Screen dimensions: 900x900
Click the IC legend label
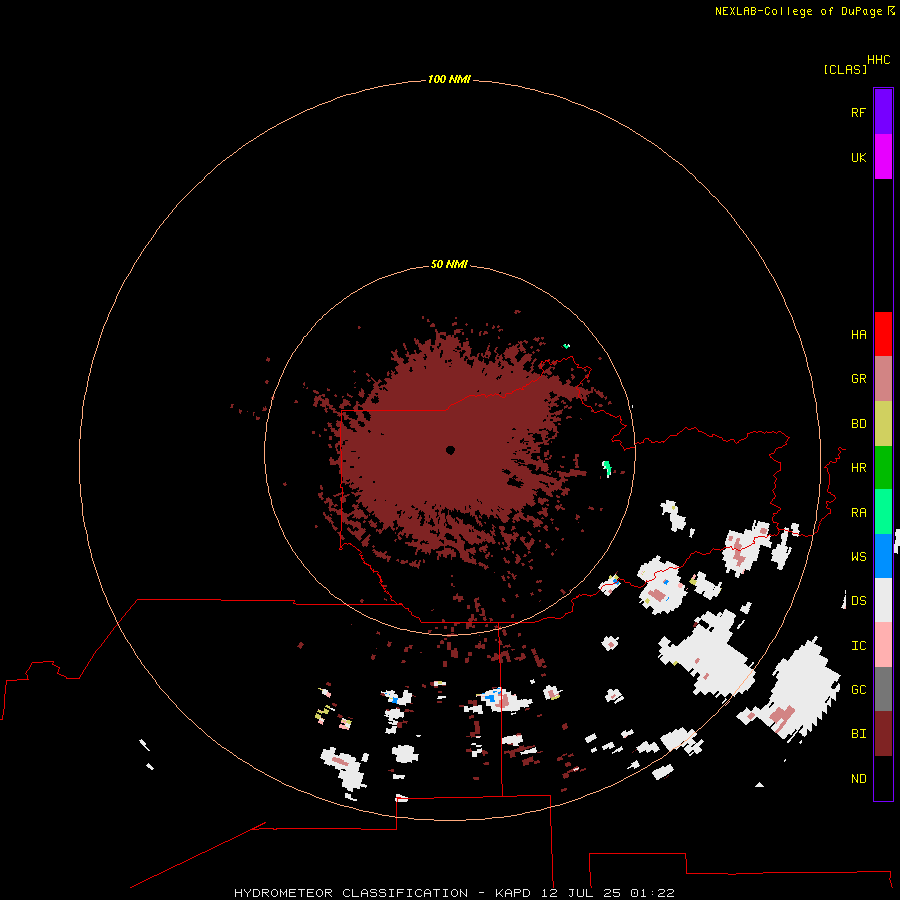click(858, 646)
